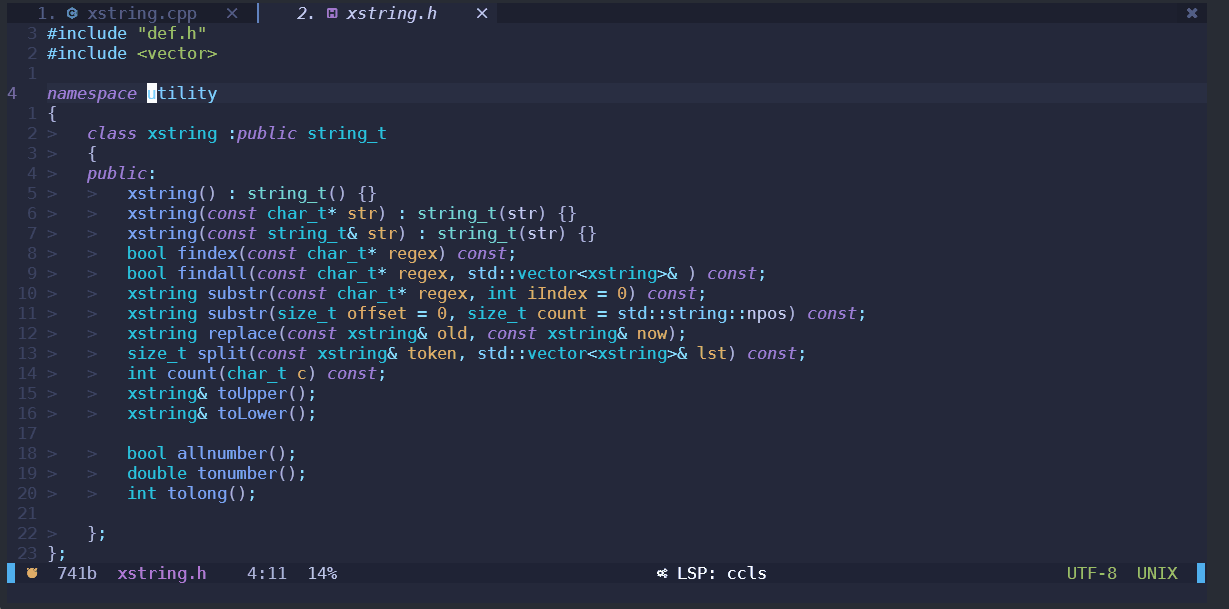Click the double return type of tonumber

157,473
